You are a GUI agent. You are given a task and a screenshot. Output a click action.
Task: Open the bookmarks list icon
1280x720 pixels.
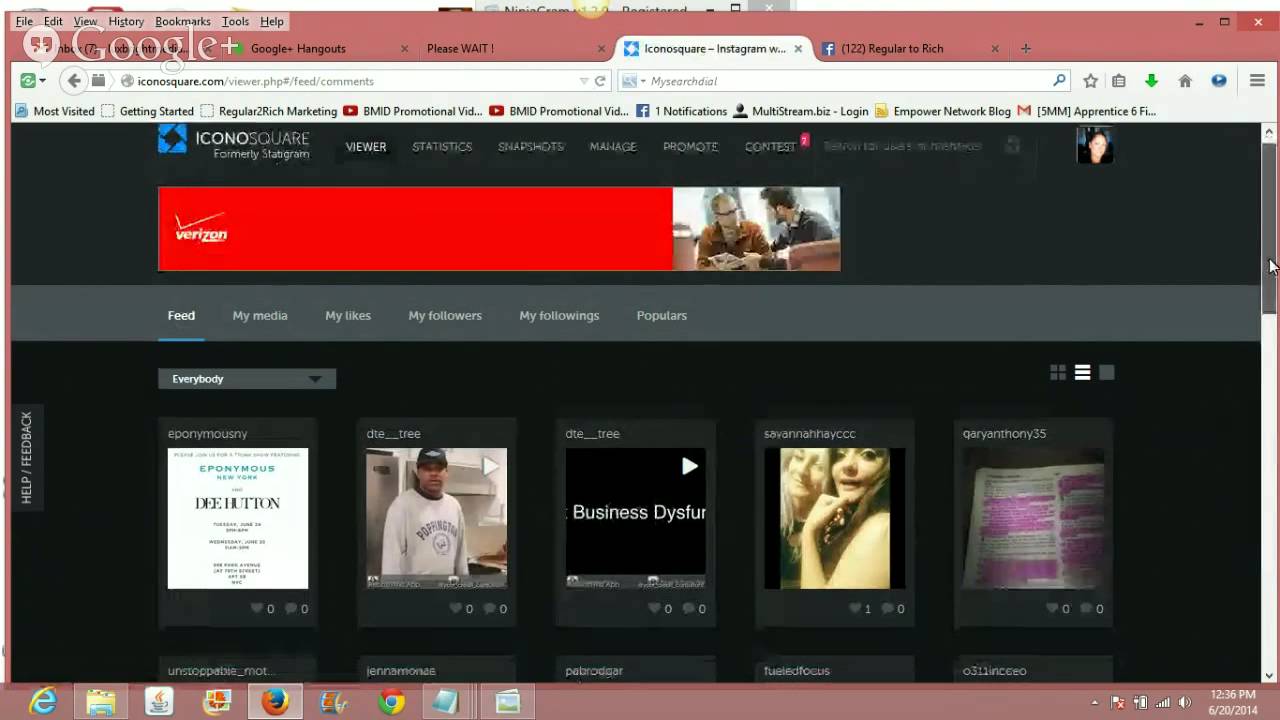(x=1118, y=81)
